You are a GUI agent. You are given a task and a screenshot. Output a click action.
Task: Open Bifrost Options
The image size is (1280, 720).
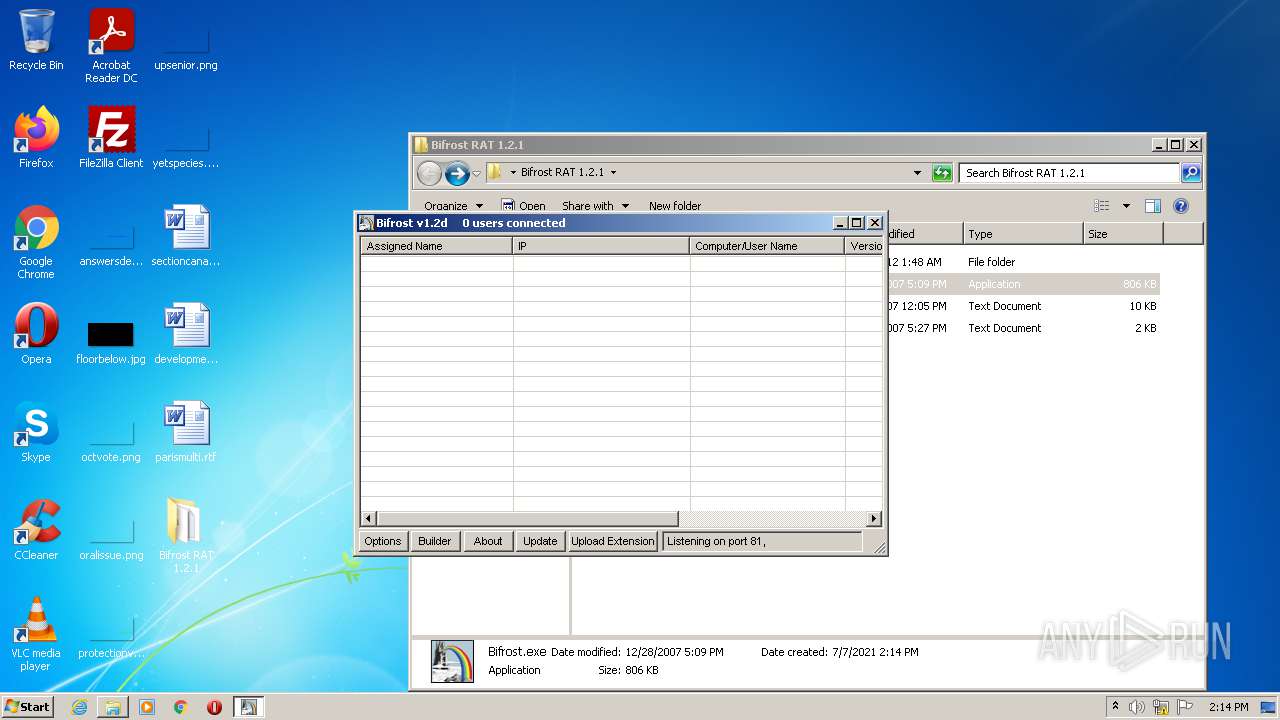click(382, 541)
